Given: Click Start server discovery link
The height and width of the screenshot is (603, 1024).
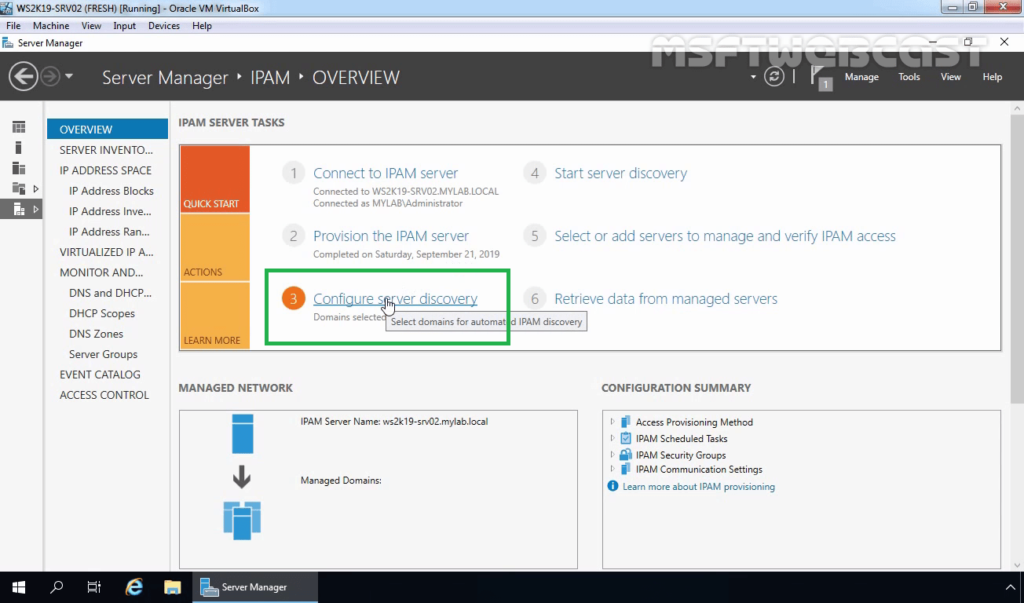Looking at the screenshot, I should 620,173.
